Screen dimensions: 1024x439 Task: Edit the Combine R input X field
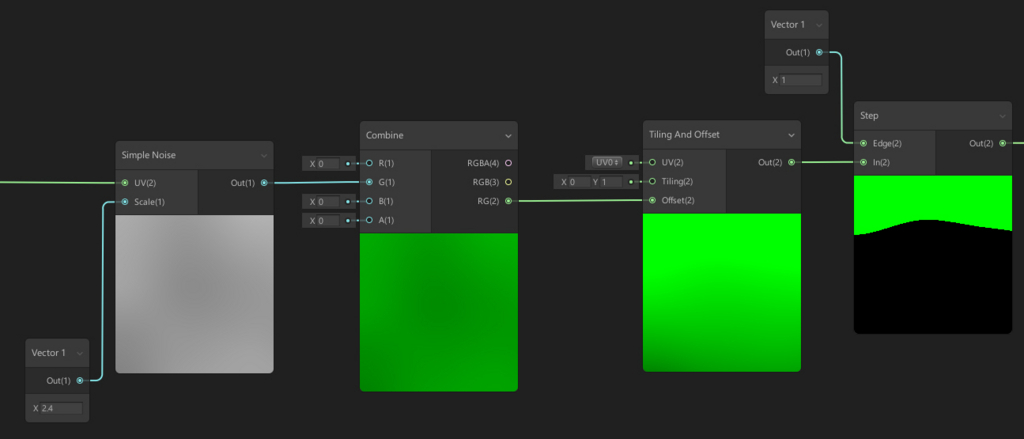328,163
